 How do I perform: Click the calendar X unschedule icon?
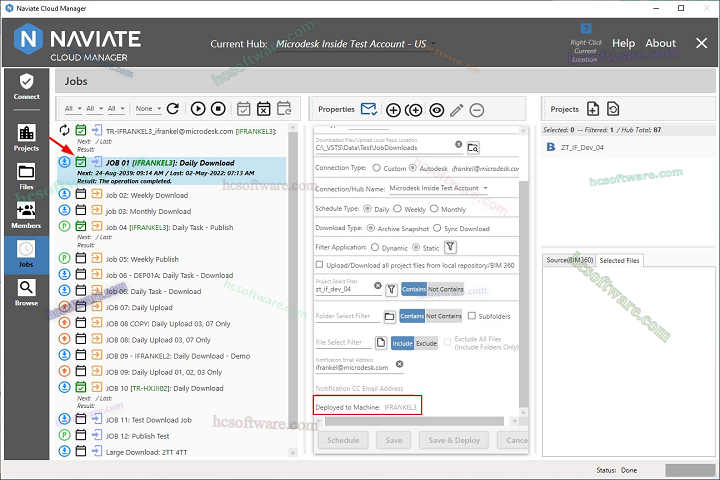(264, 108)
